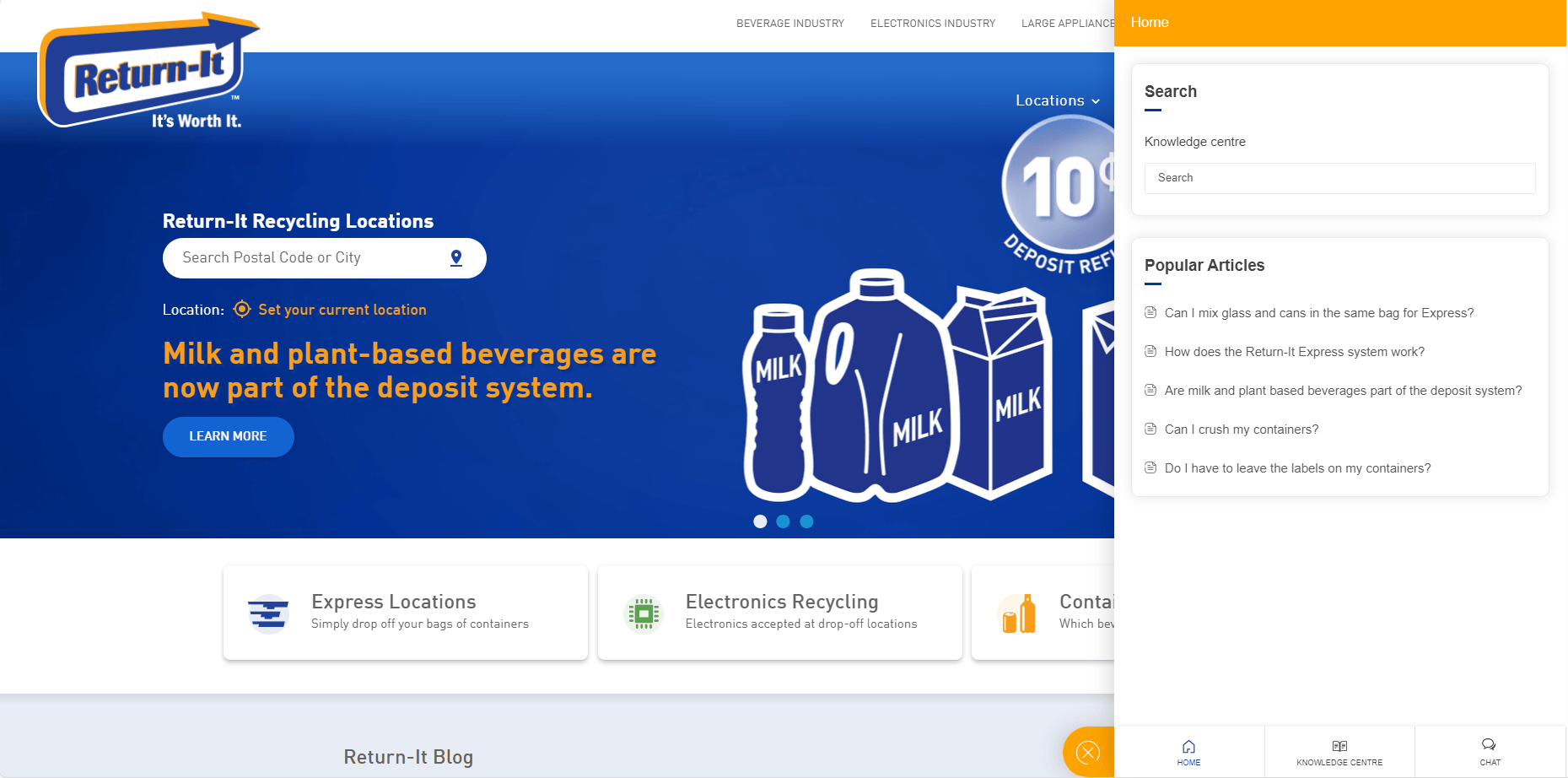
Task: Click the document icon beside the crush containers article
Action: (x=1150, y=429)
